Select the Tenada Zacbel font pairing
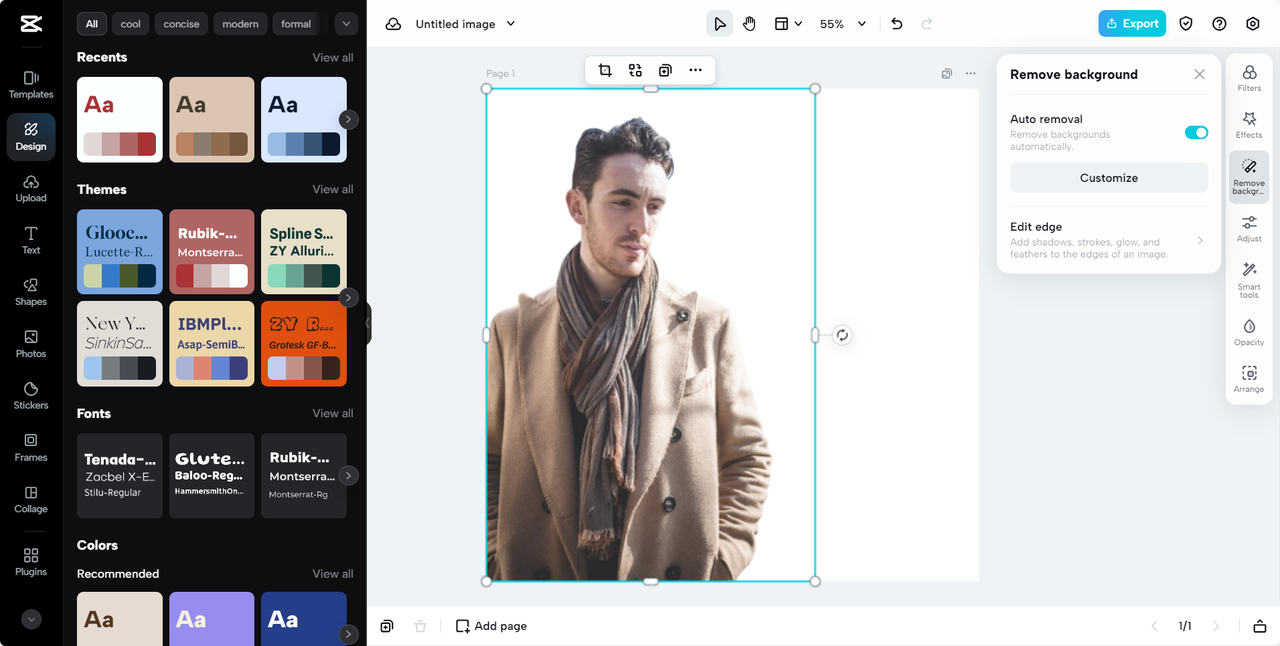The image size is (1280, 646). [120, 475]
